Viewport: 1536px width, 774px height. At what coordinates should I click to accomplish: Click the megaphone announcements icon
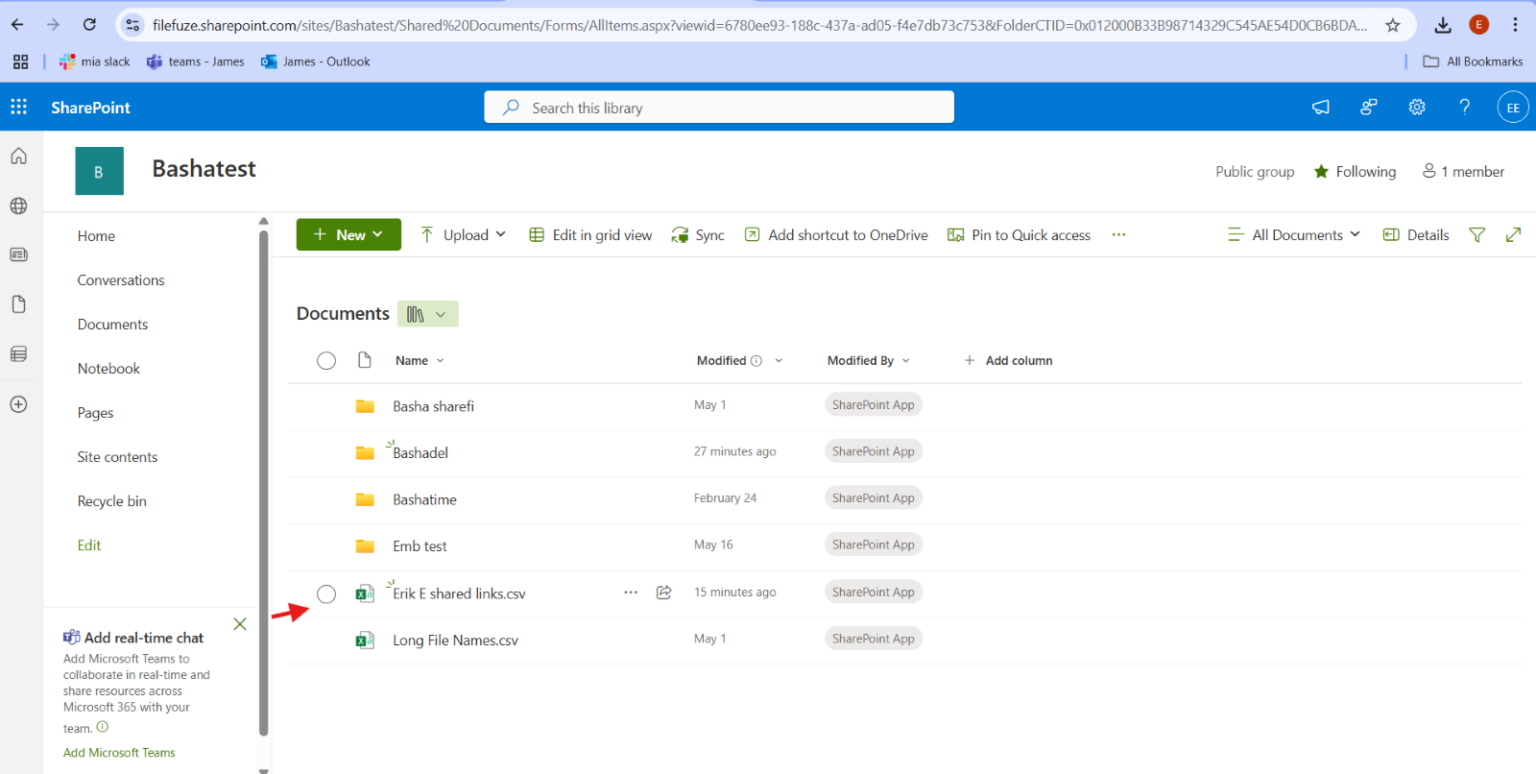pos(1320,107)
